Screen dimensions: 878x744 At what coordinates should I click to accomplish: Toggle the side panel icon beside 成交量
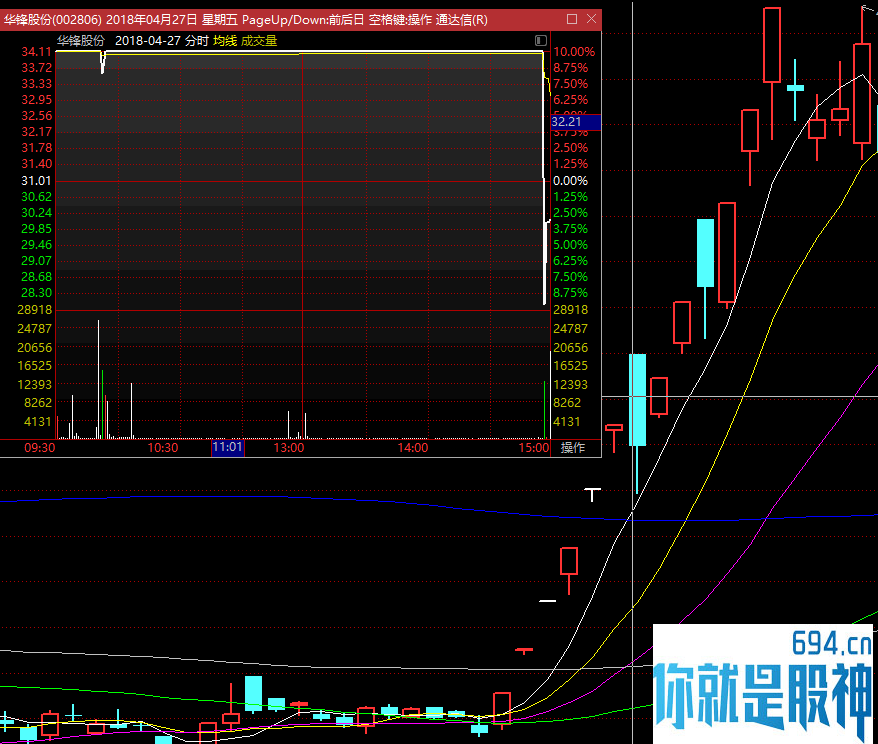click(540, 40)
